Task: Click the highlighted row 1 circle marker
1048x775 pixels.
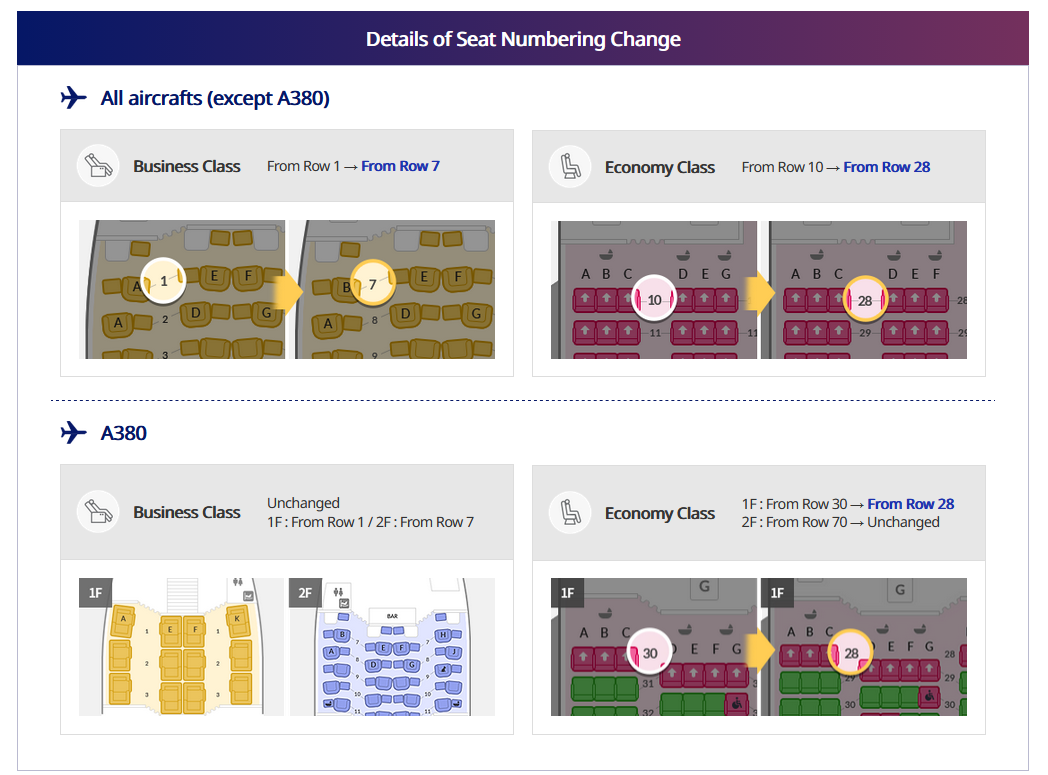Action: point(164,283)
